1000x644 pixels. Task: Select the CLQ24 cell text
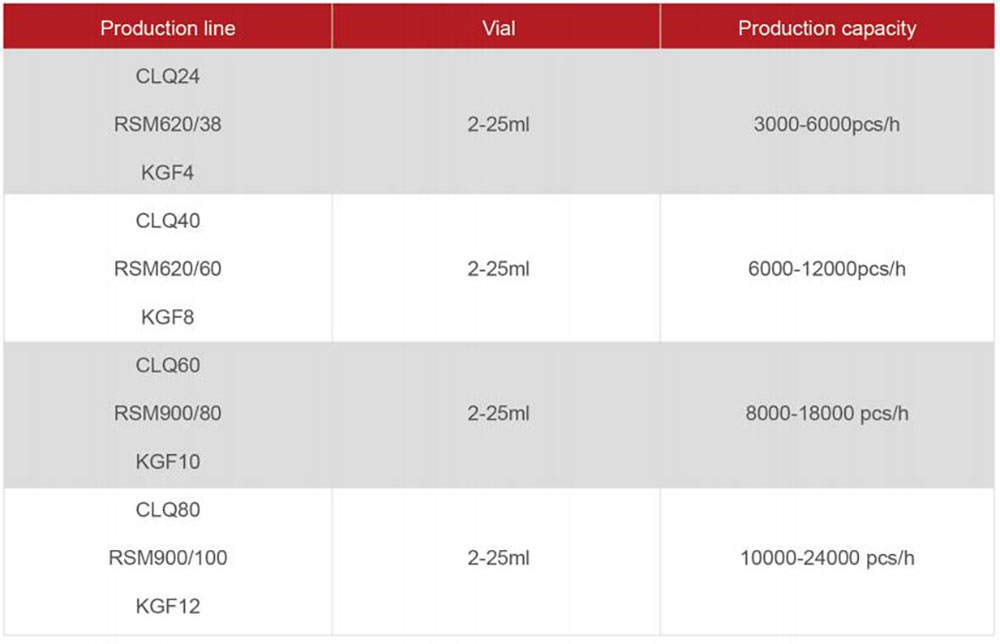pos(167,77)
